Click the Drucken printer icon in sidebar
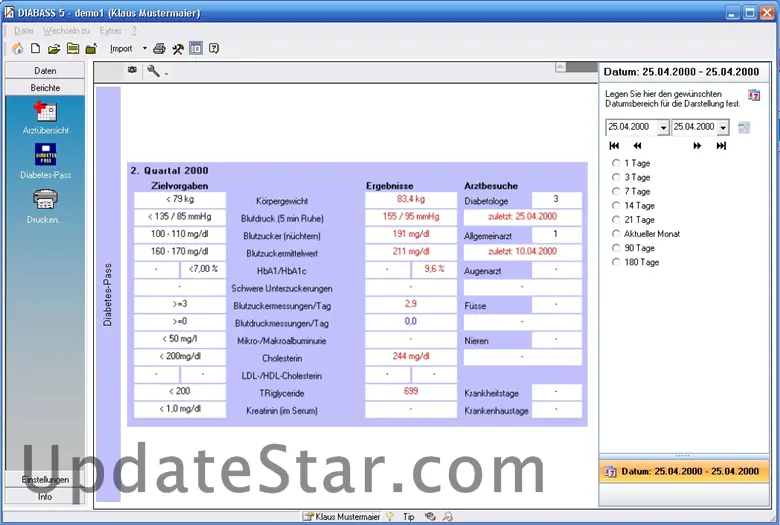Viewport: 780px width, 525px height. click(46, 199)
